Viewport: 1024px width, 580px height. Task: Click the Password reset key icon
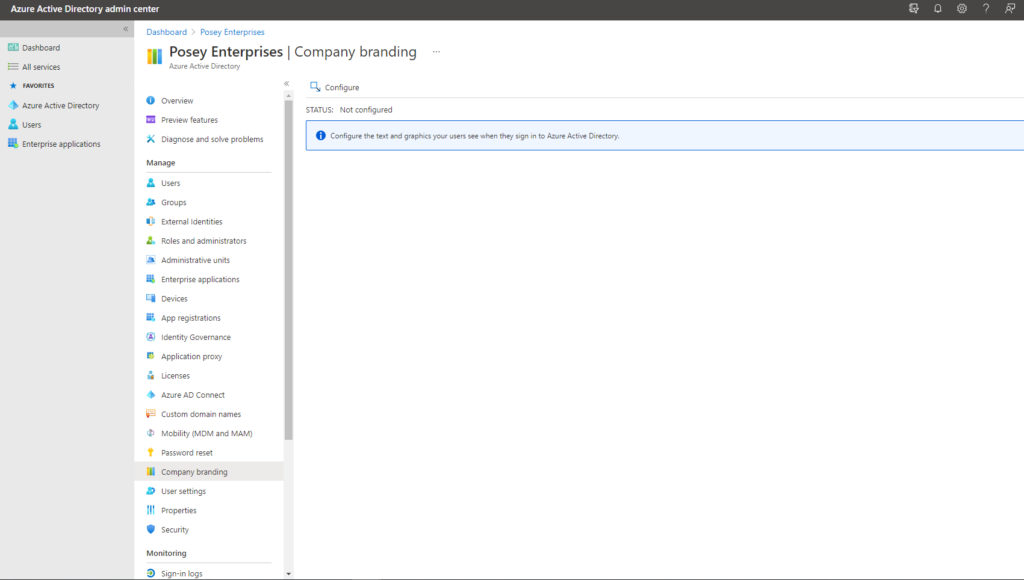151,453
